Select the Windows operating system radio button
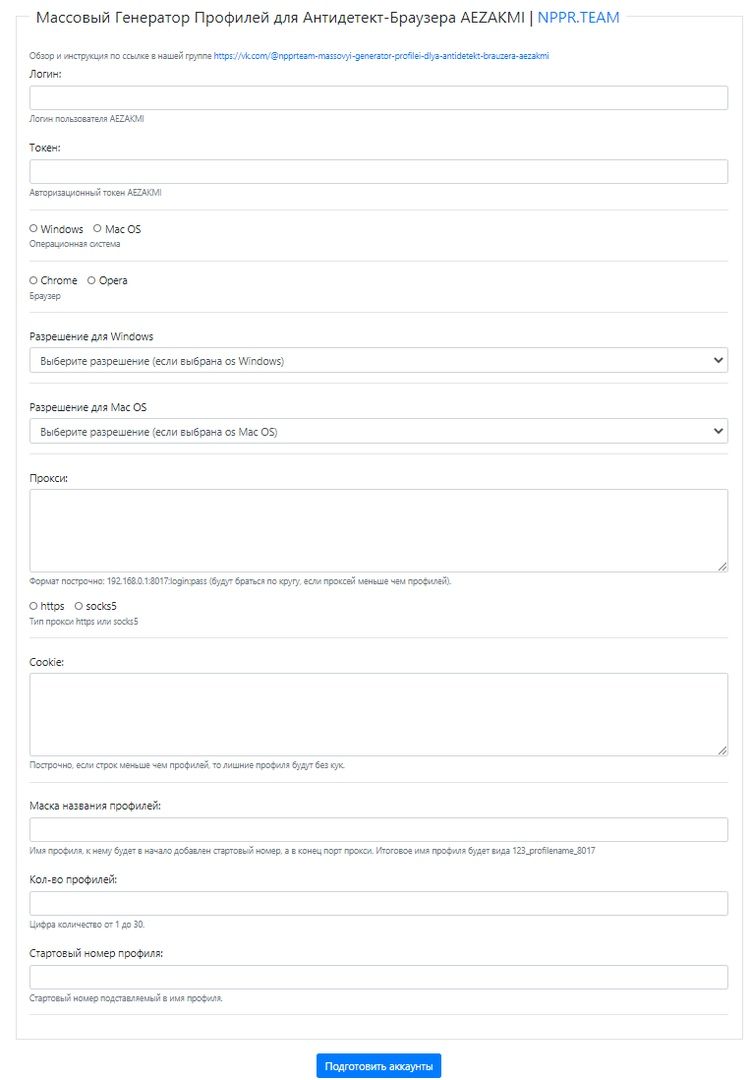Image resolution: width=750 pixels, height=1080 pixels. tap(33, 229)
